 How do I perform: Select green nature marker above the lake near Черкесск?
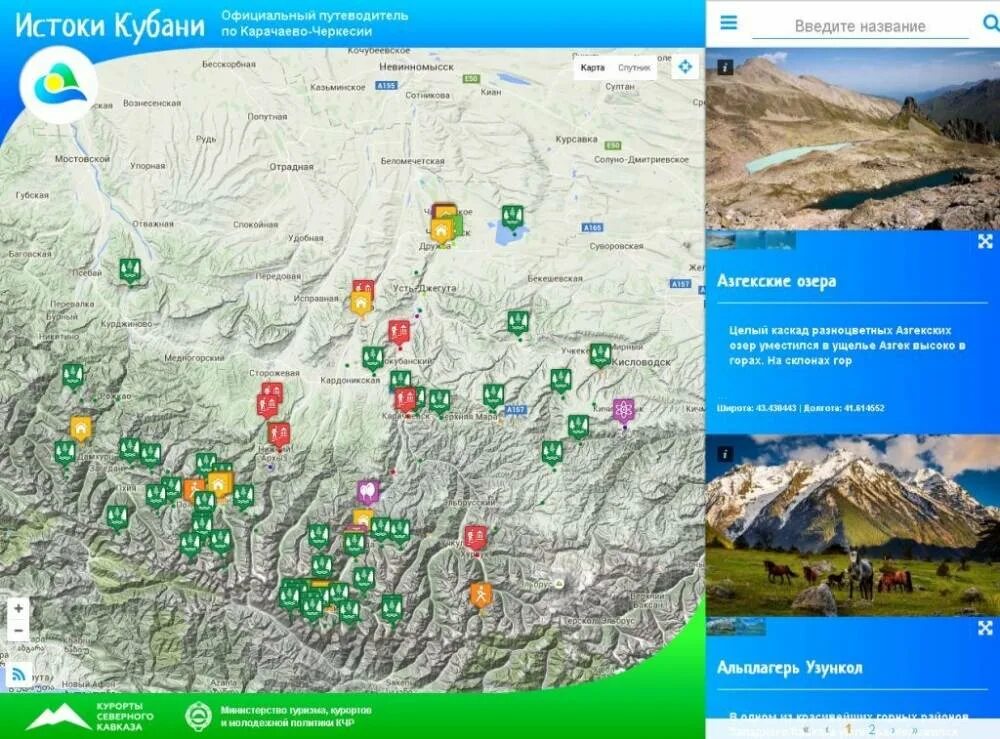point(512,219)
